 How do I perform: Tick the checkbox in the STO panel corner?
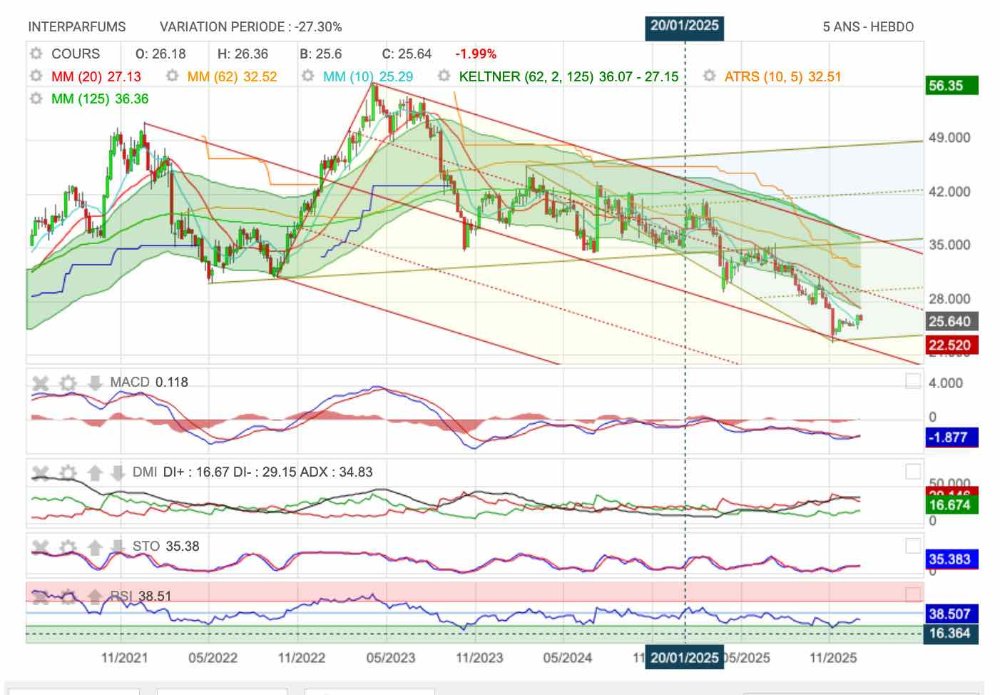click(x=913, y=546)
